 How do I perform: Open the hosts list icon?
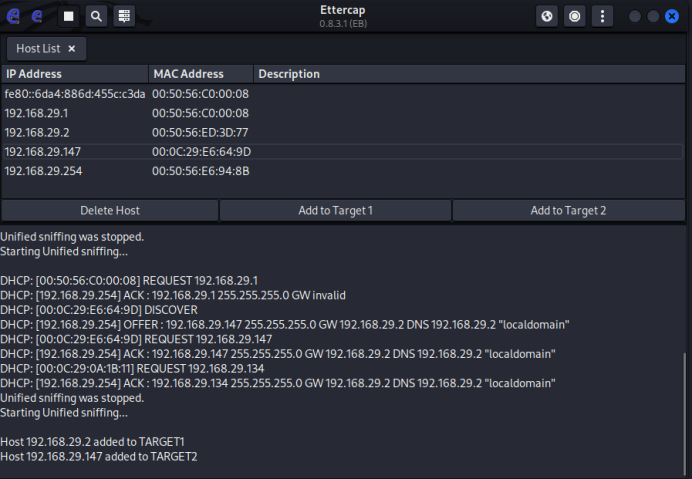click(124, 16)
